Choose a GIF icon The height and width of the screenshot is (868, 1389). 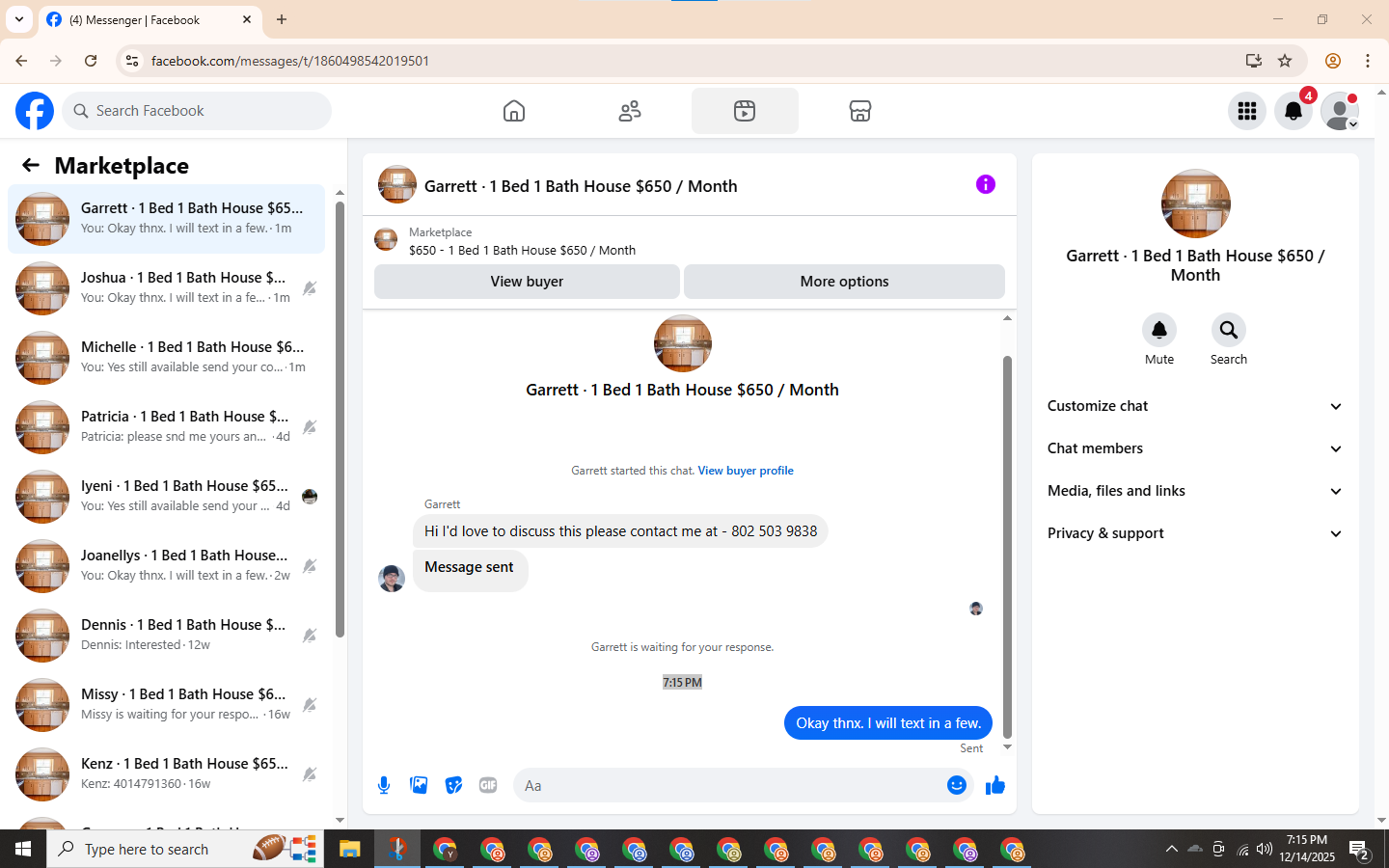(488, 785)
